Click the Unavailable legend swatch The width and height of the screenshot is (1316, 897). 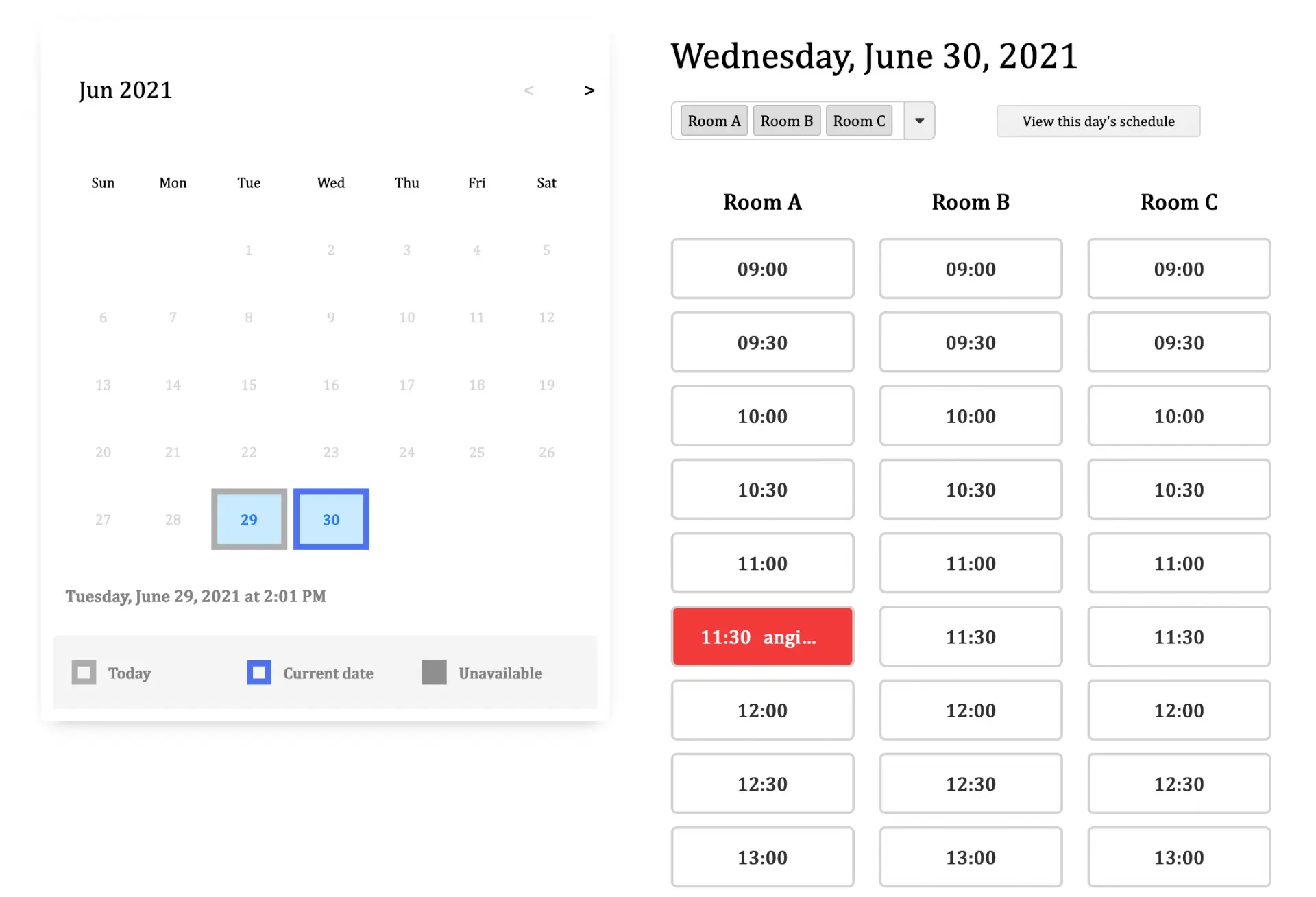(435, 673)
